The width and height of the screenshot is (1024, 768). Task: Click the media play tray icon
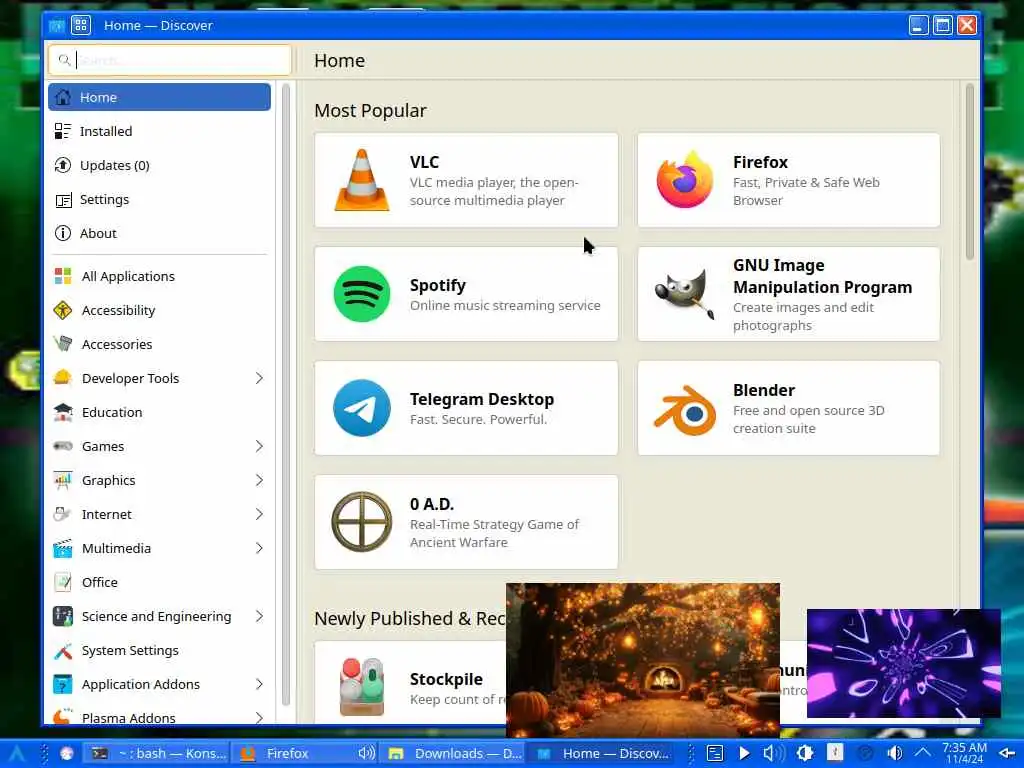[x=744, y=753]
